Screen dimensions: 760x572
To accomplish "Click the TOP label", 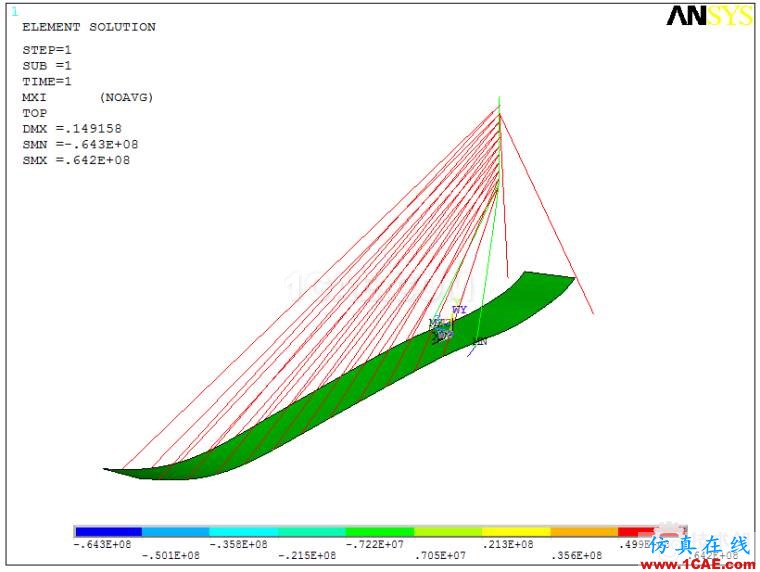I will [x=34, y=113].
